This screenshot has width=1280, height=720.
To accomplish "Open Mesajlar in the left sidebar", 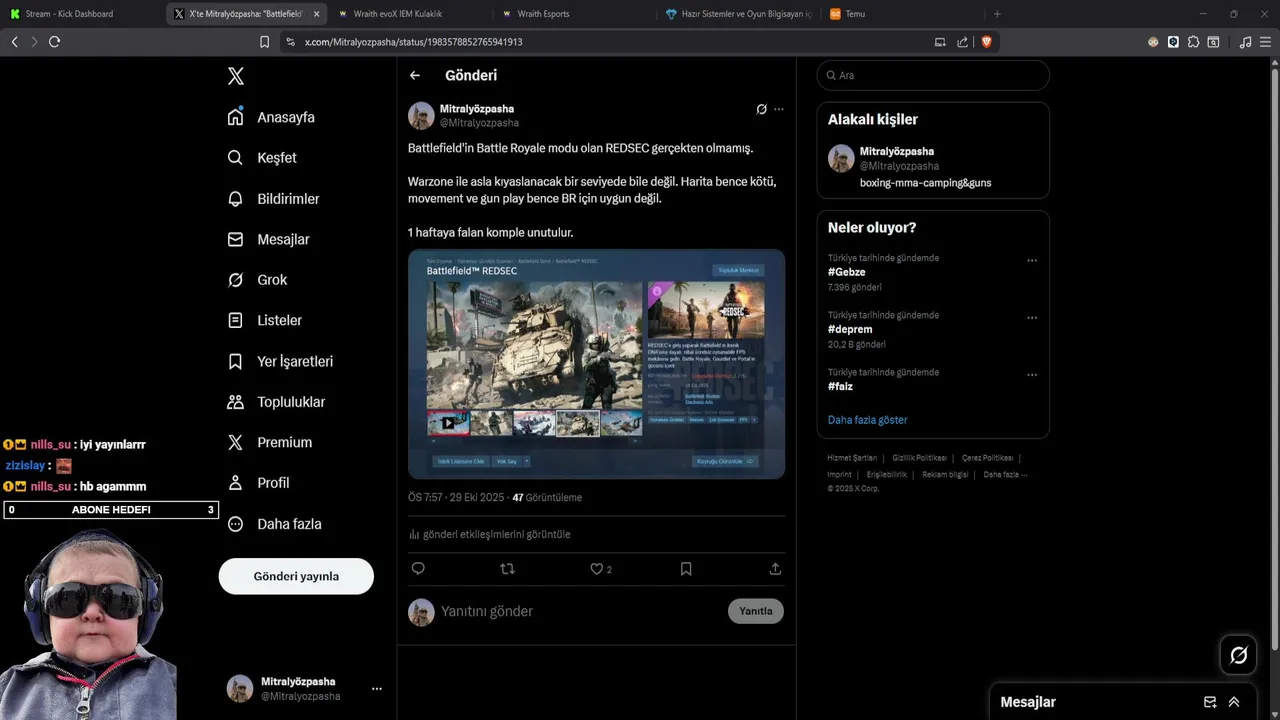I will tap(268, 239).
